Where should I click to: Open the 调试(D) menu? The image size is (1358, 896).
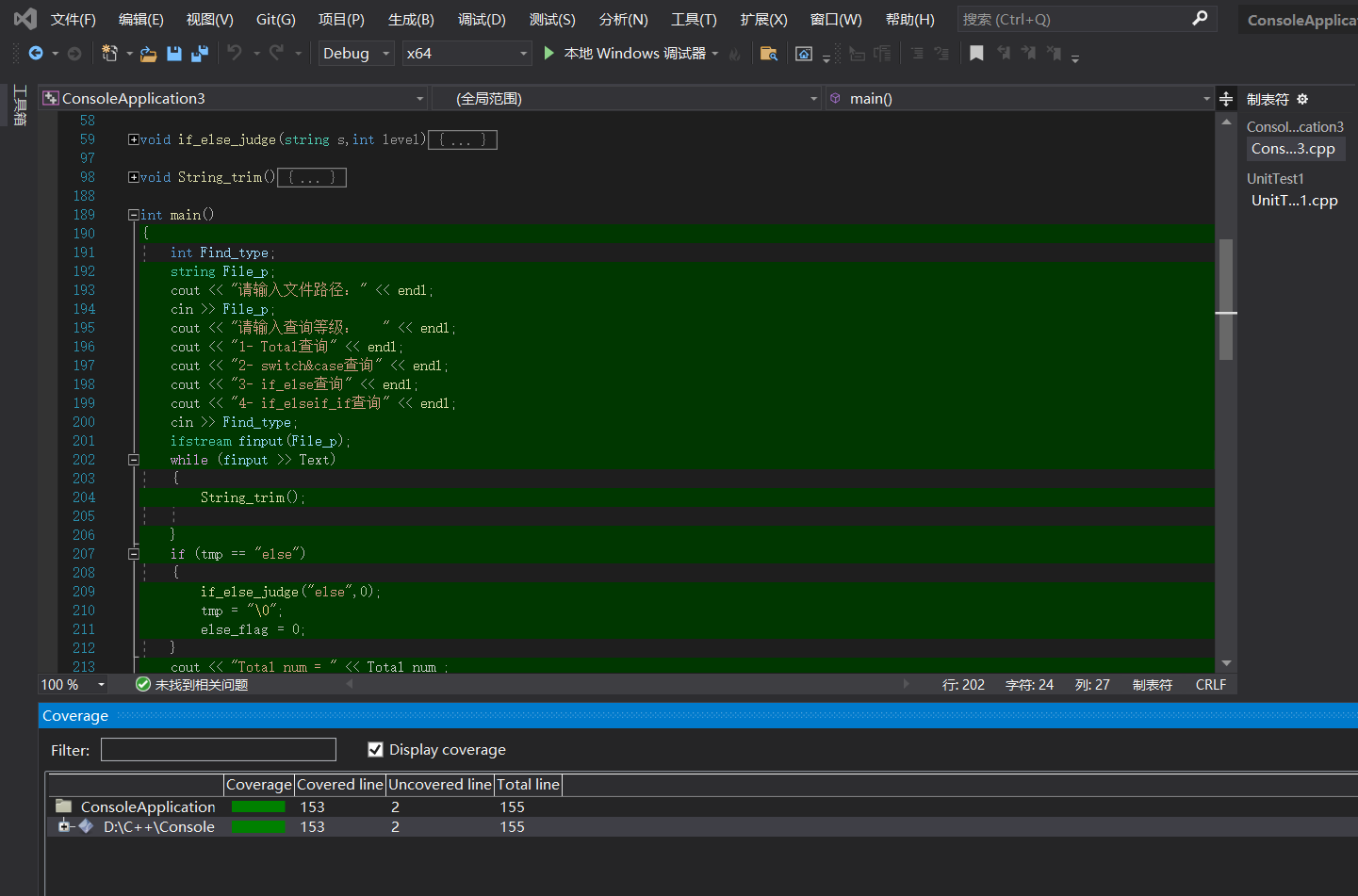[x=482, y=20]
